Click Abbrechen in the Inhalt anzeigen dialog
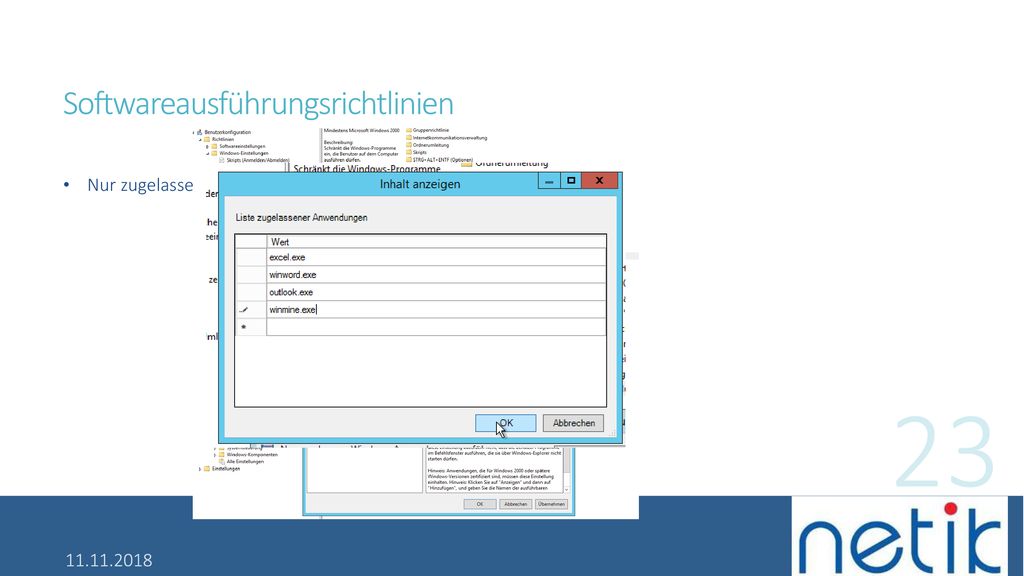Image resolution: width=1024 pixels, height=576 pixels. click(x=573, y=423)
